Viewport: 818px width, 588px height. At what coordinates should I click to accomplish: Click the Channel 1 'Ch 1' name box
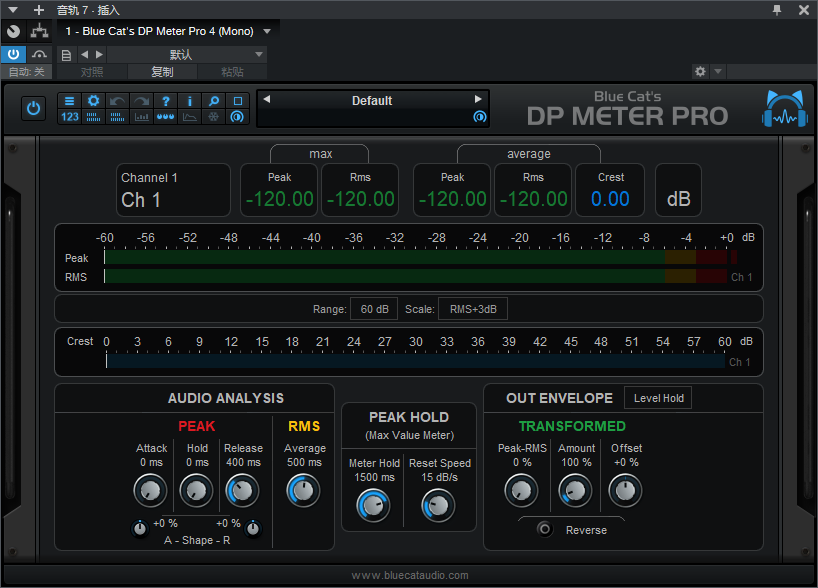[x=173, y=190]
